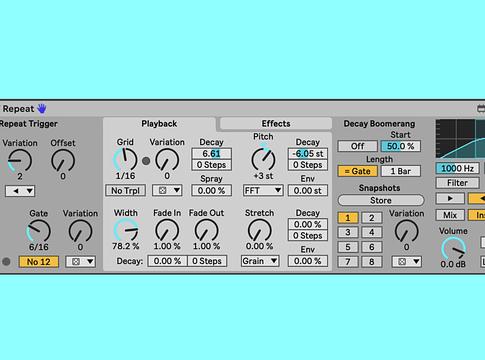This screenshot has width=485, height=360.
Task: Click the 1000 Hz frequency field
Action: [x=457, y=168]
